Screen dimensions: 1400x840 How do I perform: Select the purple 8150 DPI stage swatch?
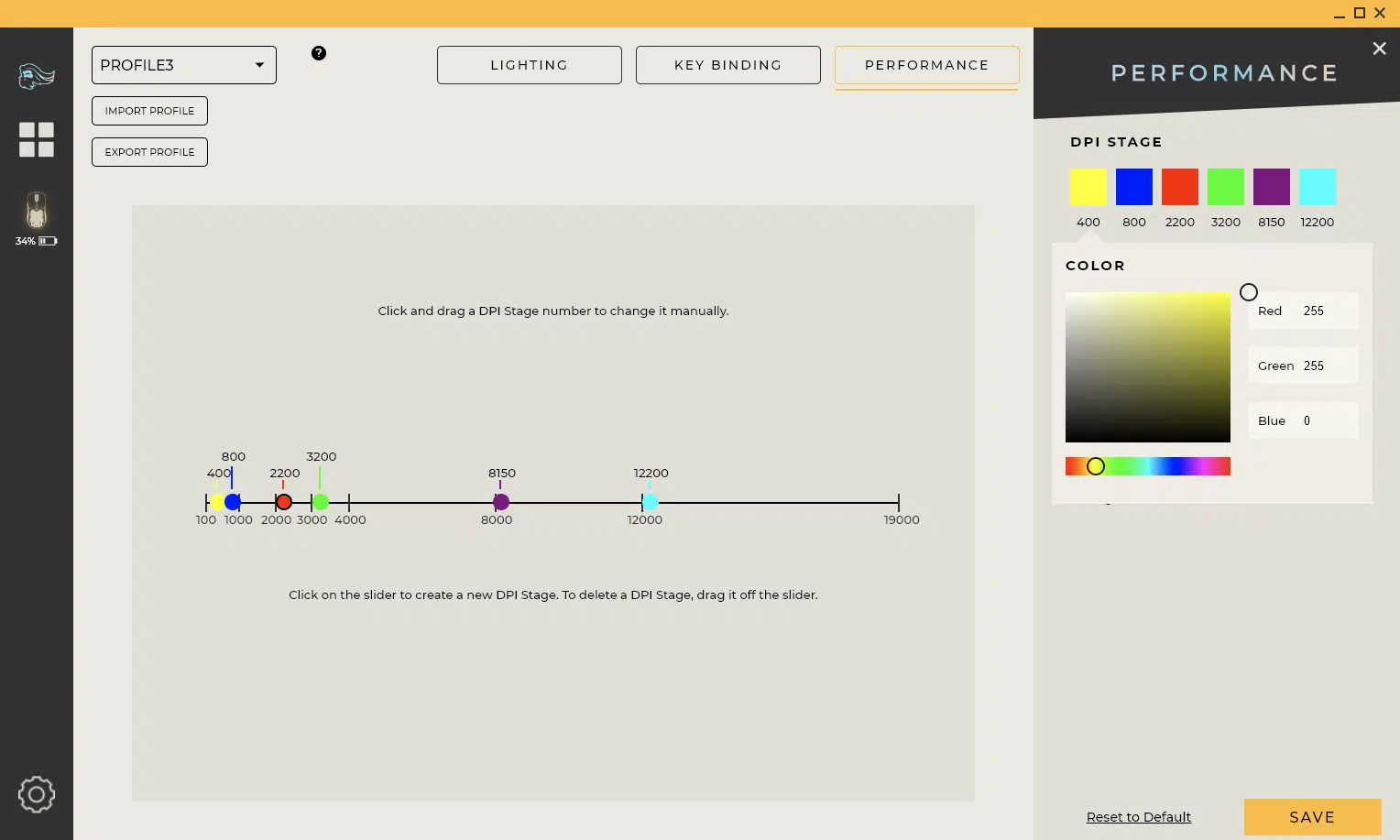1271,187
